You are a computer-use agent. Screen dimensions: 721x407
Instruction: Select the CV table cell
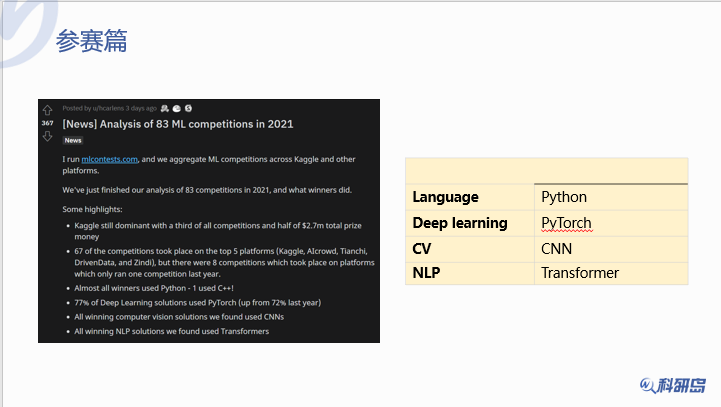coord(469,249)
